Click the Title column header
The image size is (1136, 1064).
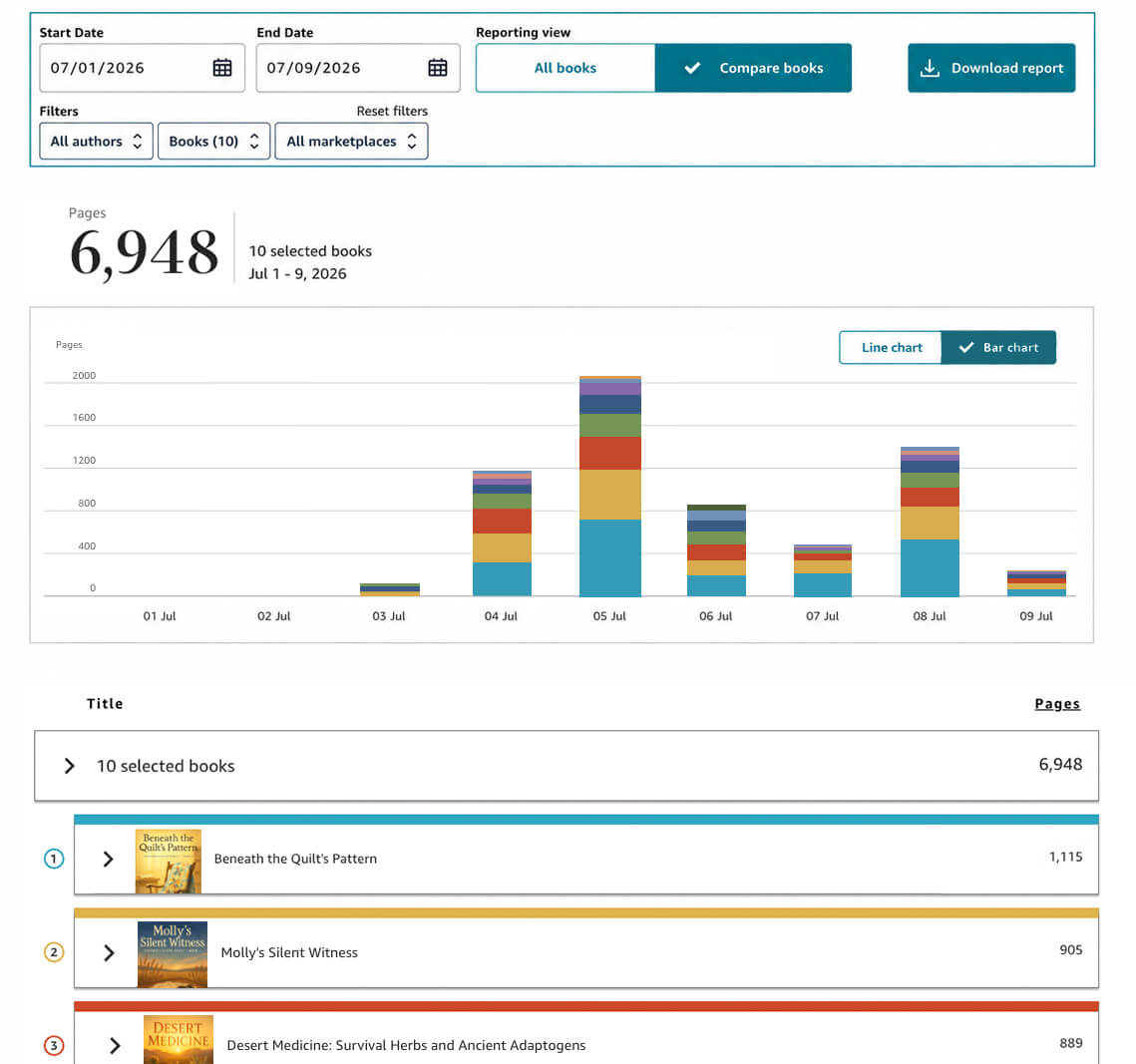(x=105, y=703)
